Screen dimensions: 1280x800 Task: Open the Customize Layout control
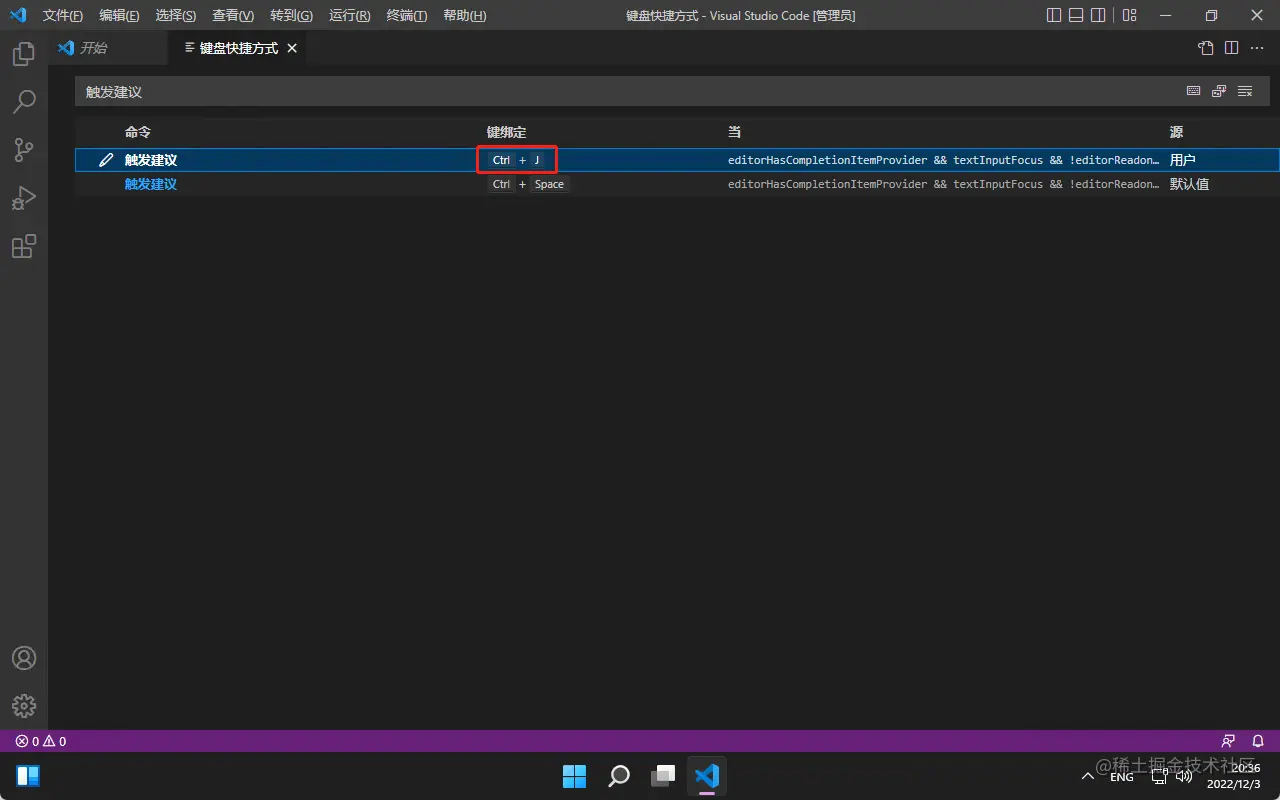[1129, 16]
